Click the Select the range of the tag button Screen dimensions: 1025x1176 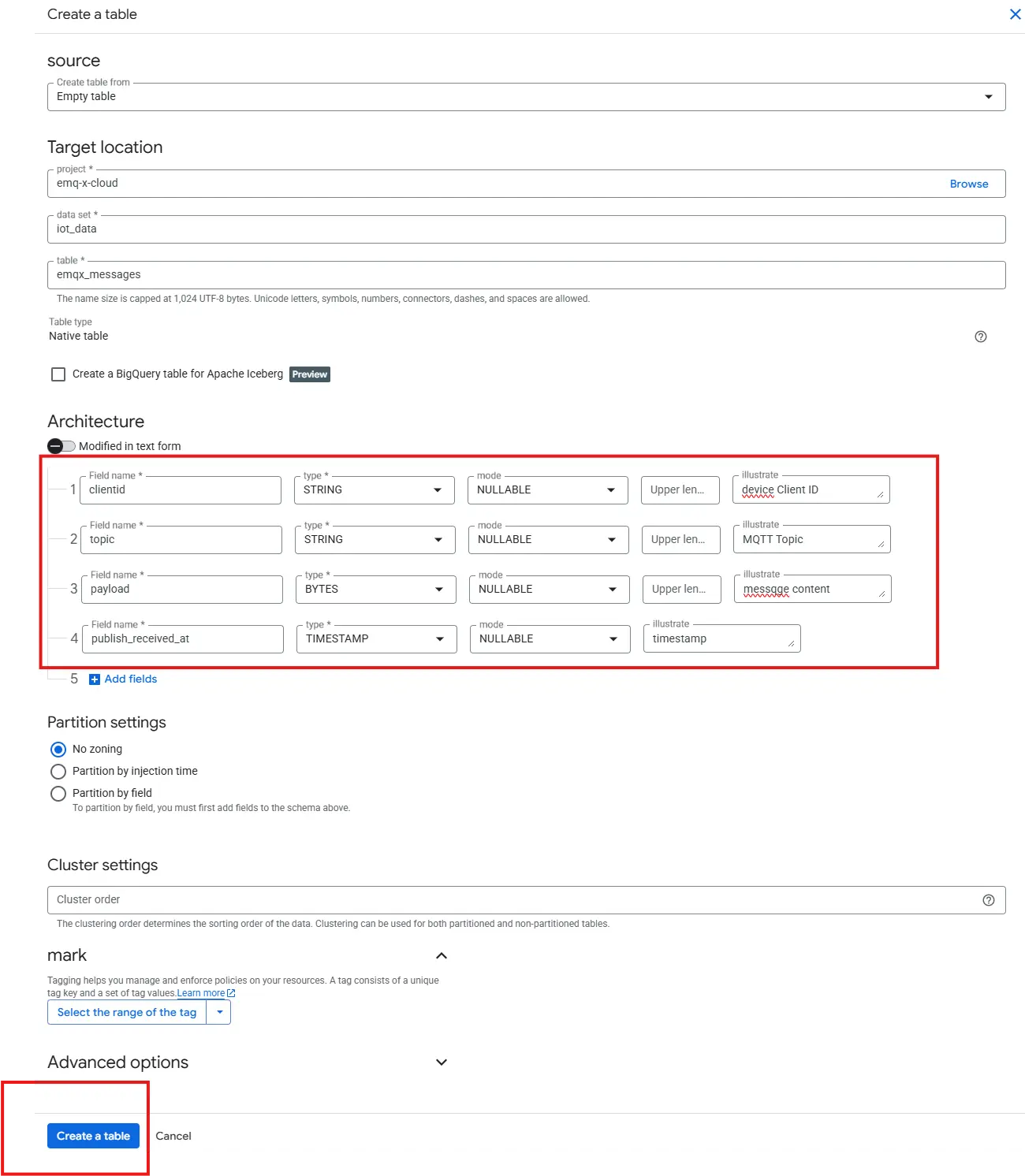click(x=127, y=1012)
